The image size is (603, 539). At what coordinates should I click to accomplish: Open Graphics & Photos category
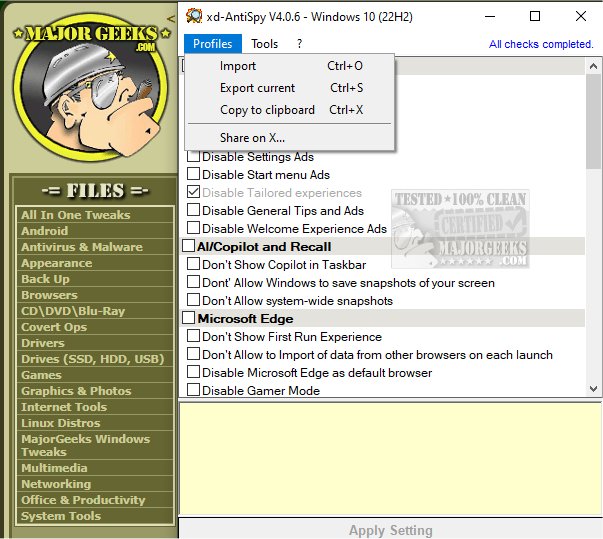point(76,391)
